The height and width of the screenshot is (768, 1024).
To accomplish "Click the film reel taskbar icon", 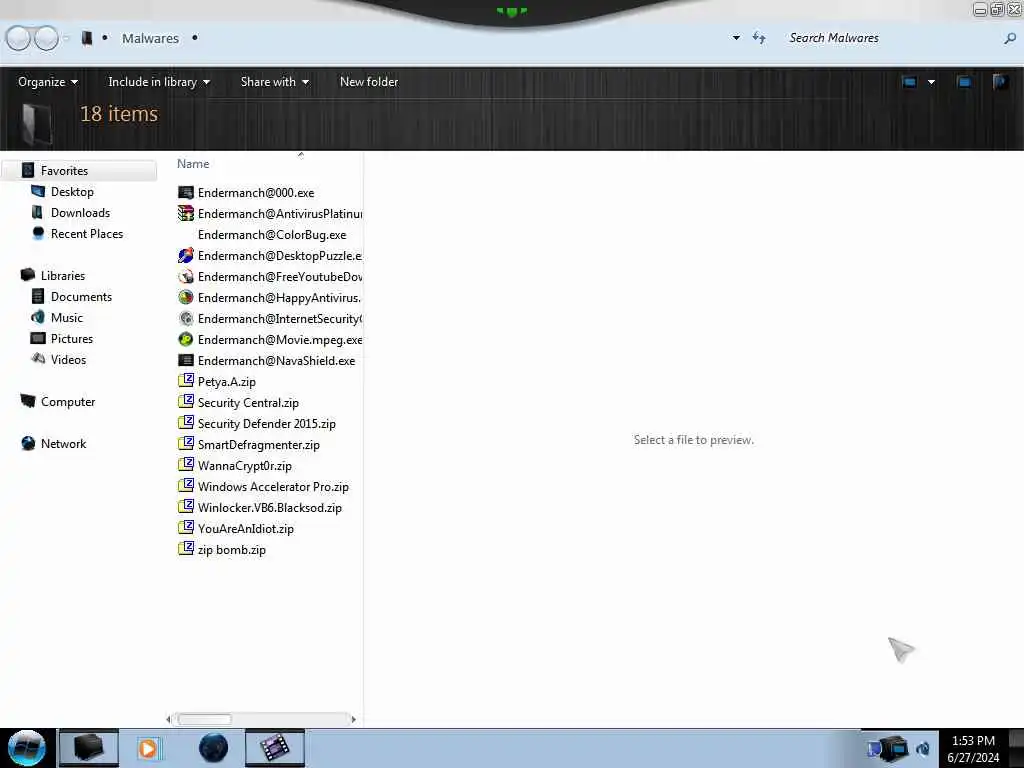I will point(275,748).
